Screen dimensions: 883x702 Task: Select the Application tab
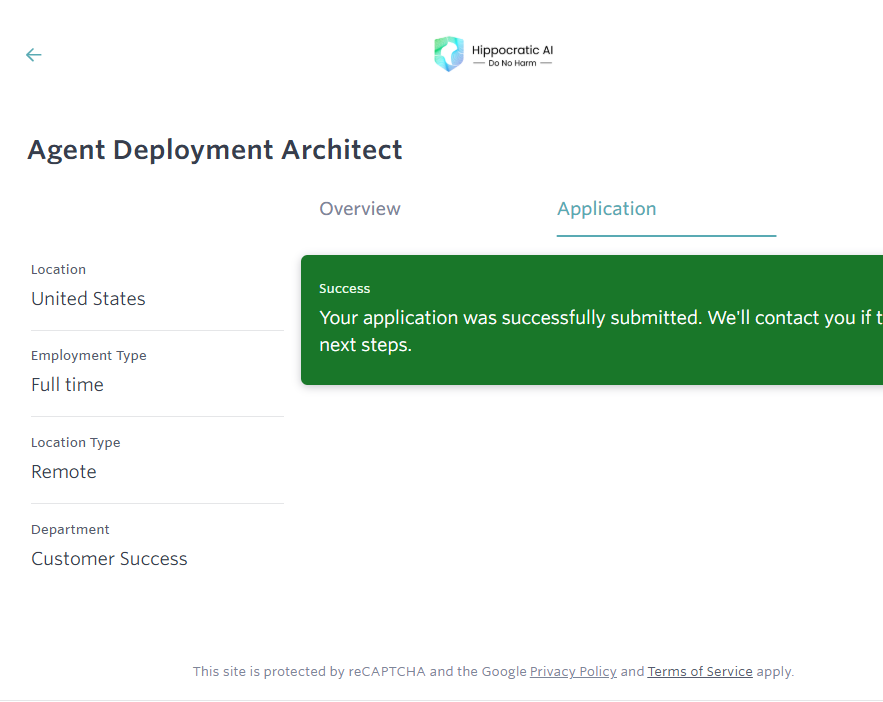607,209
